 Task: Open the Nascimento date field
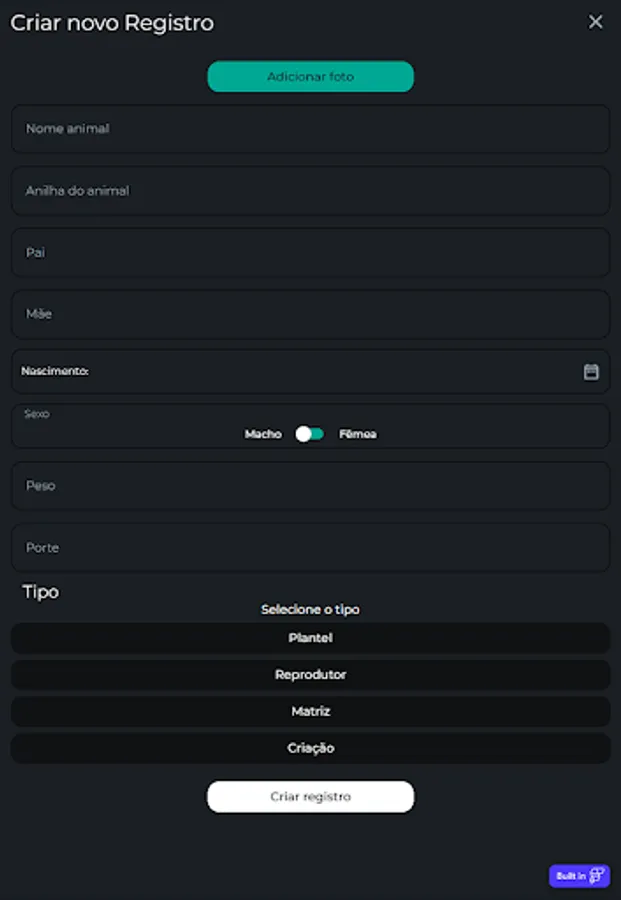pos(300,372)
